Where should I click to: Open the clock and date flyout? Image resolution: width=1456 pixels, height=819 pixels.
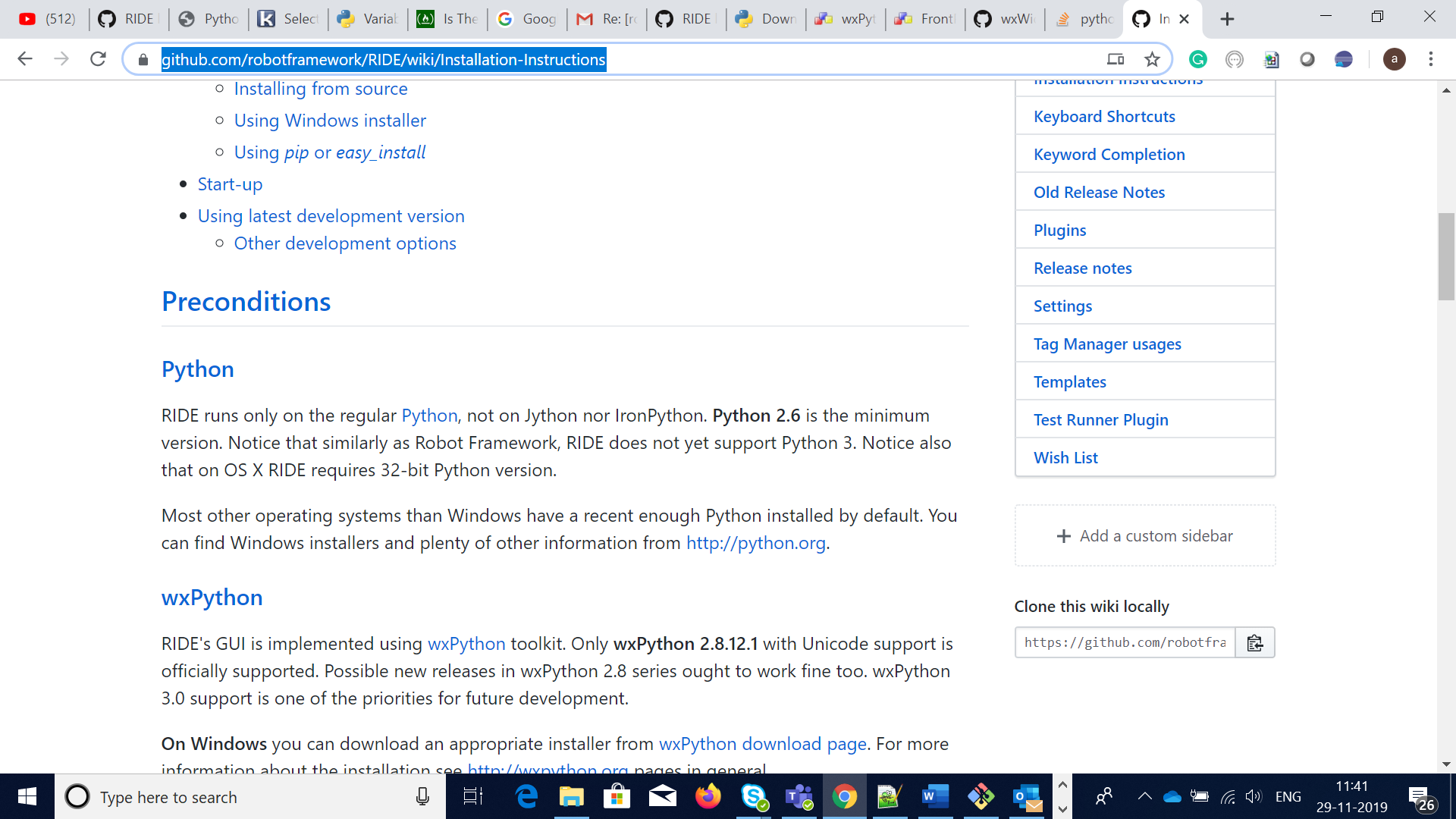[1352, 797]
